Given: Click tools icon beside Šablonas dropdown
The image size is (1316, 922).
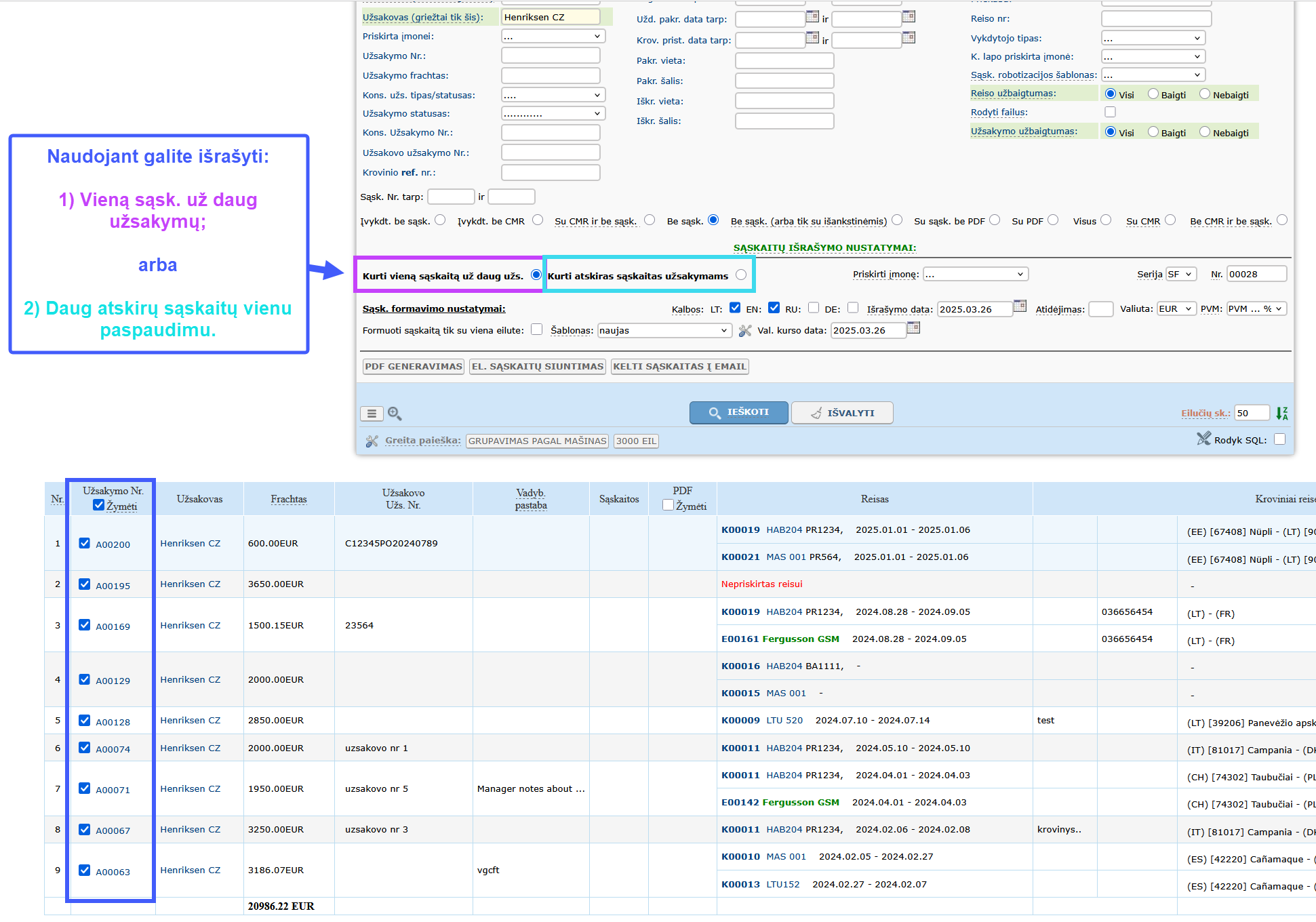Looking at the screenshot, I should pos(745,331).
